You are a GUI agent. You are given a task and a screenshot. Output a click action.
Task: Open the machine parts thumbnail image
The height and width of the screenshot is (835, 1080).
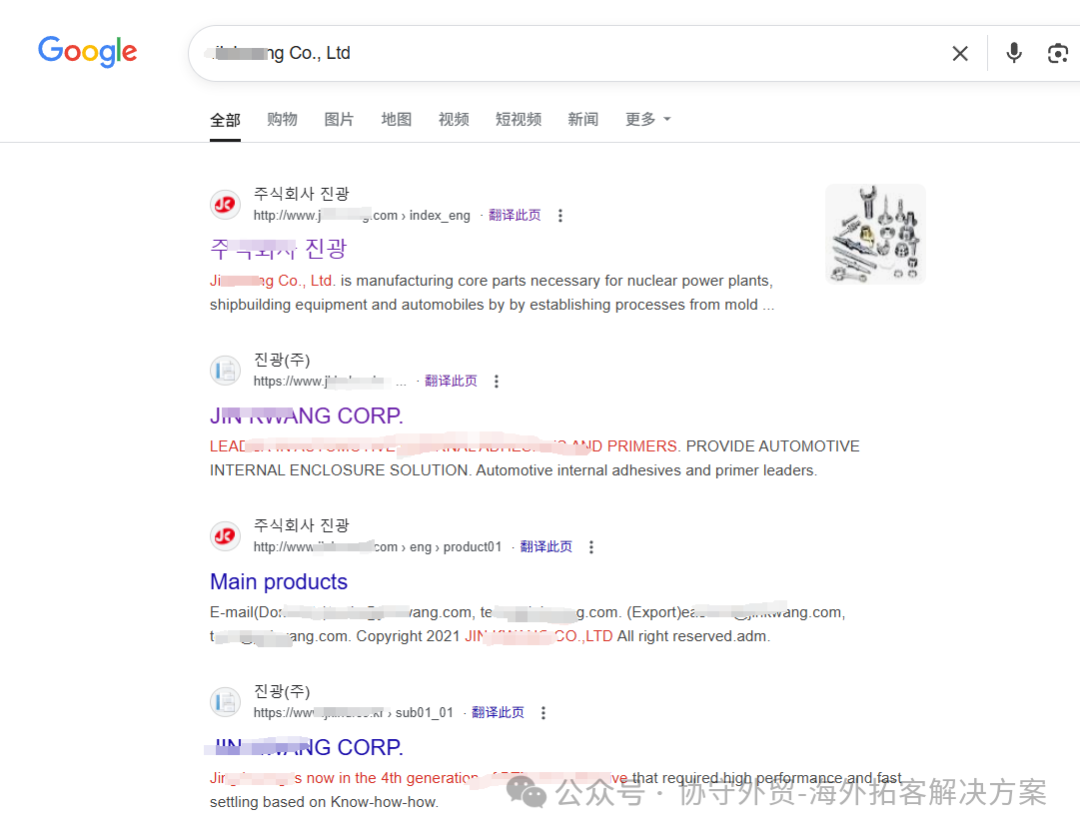pyautogui.click(x=875, y=234)
